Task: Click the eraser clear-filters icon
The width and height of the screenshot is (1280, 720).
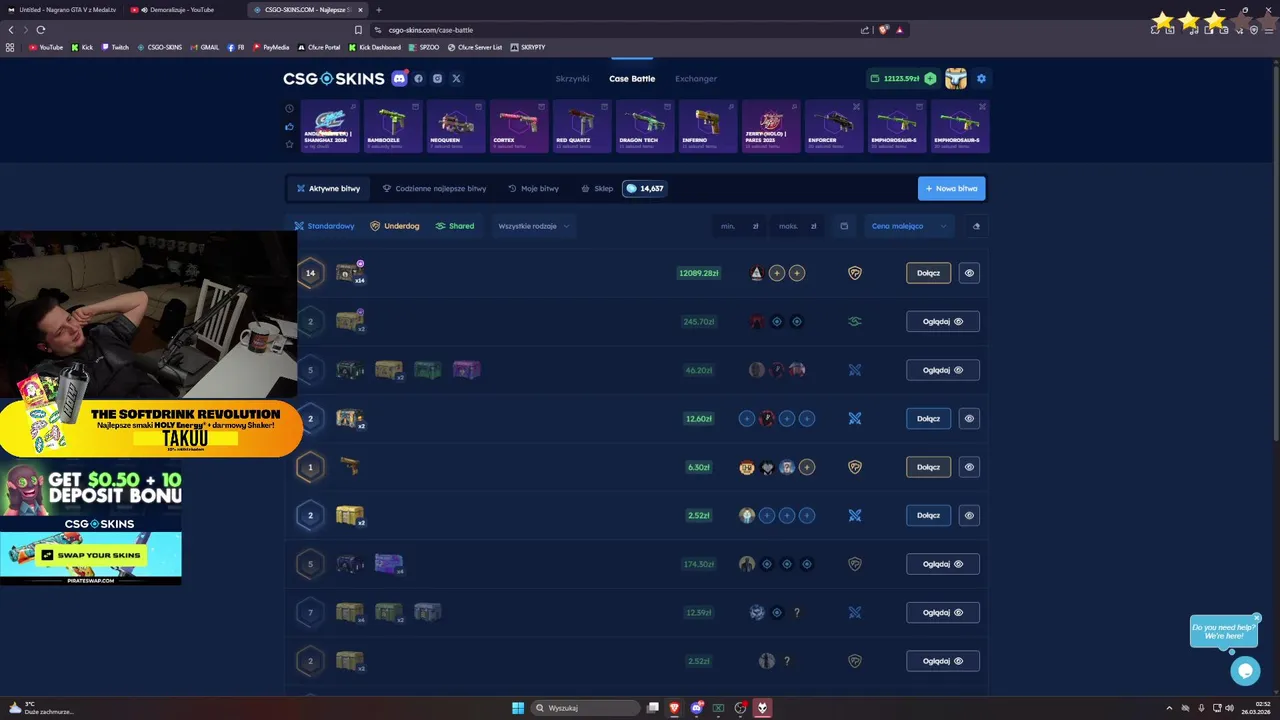Action: 976,226
